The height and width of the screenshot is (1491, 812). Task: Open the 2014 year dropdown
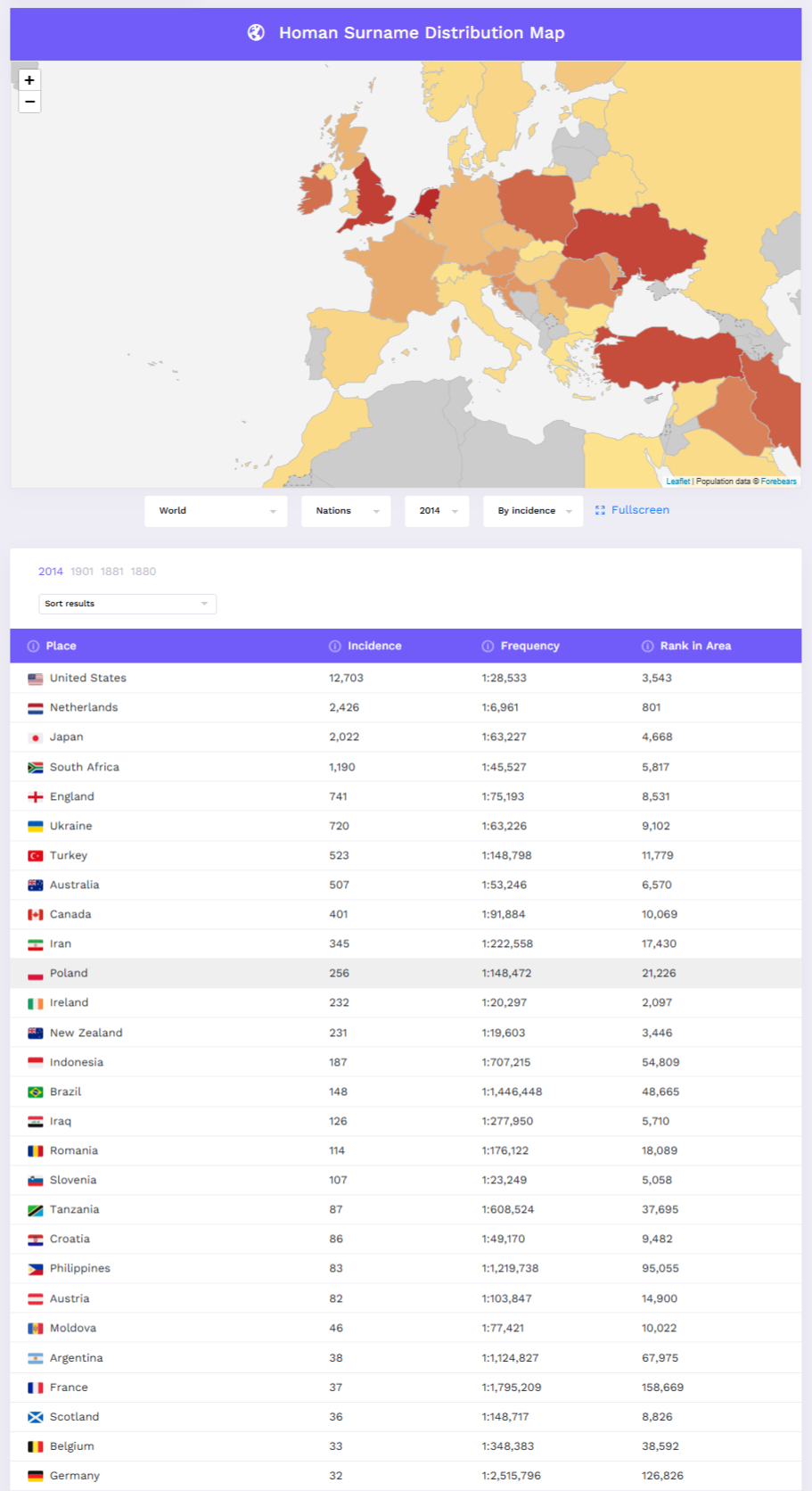click(x=437, y=511)
